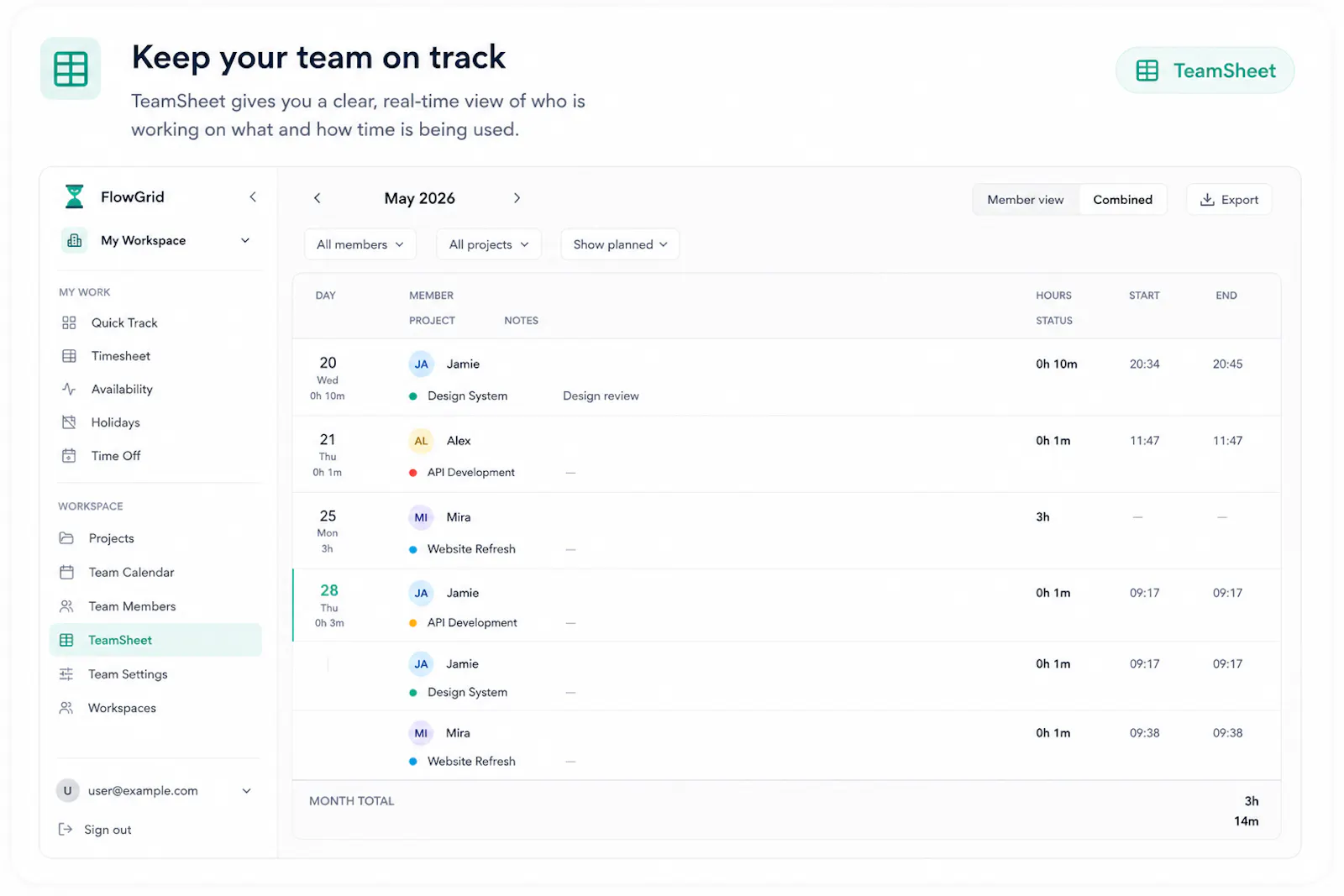Go to next month arrow
The height and width of the screenshot is (896, 1344).
(x=517, y=198)
